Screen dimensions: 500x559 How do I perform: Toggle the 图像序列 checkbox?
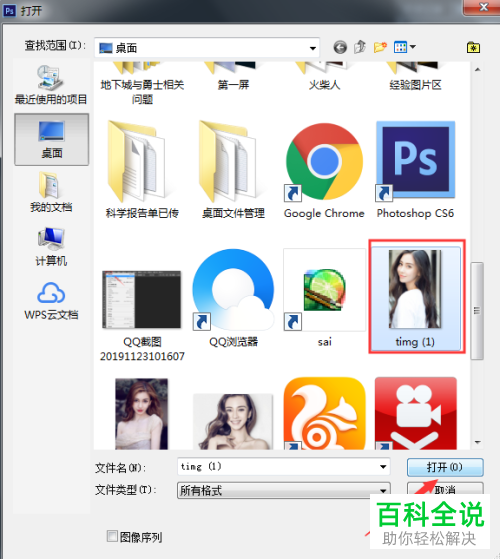coord(112,536)
